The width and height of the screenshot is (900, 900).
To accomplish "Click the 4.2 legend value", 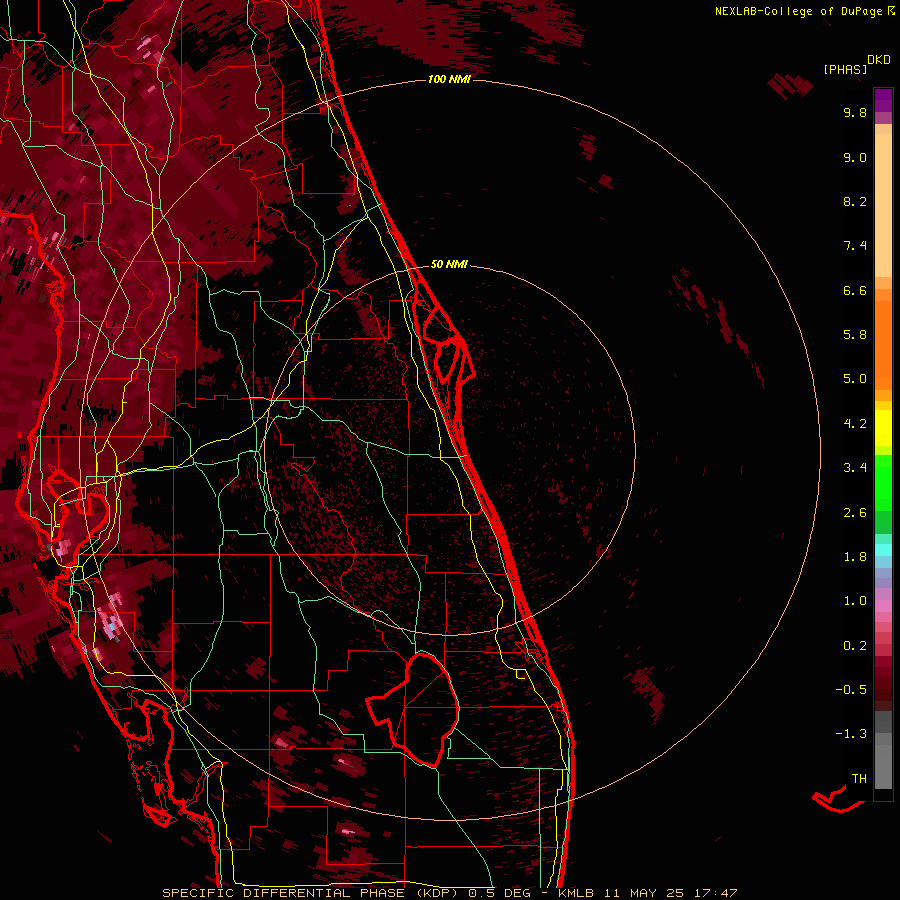I will coord(855,424).
